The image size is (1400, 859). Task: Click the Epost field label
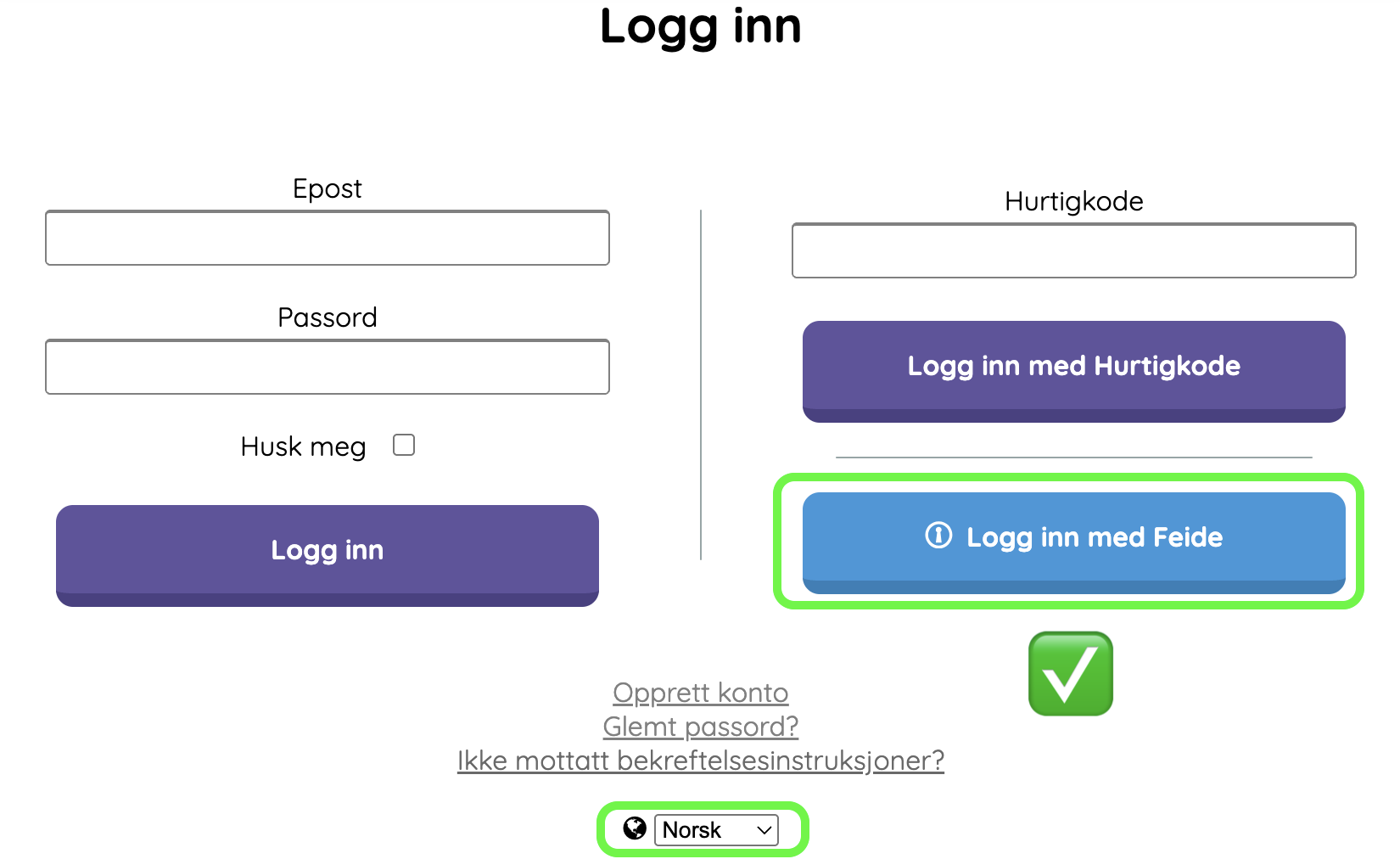pos(327,188)
